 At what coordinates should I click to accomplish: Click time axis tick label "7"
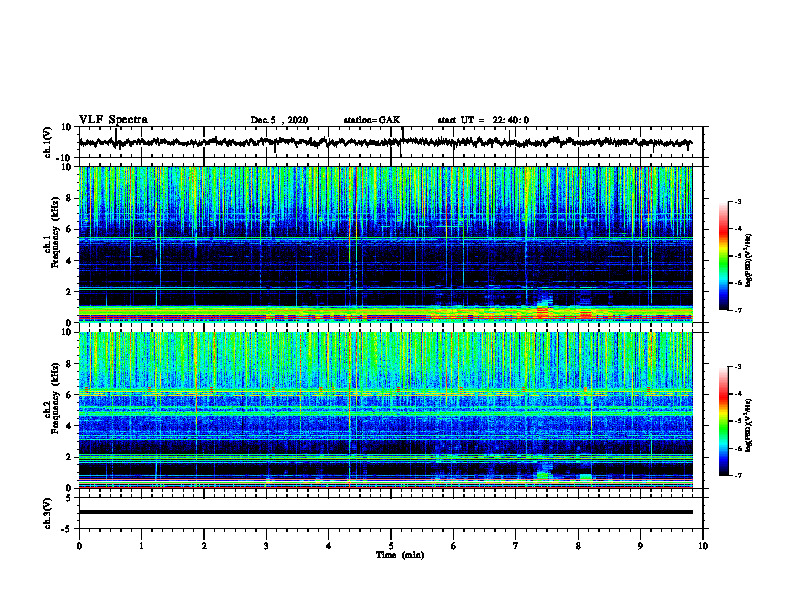(516, 546)
